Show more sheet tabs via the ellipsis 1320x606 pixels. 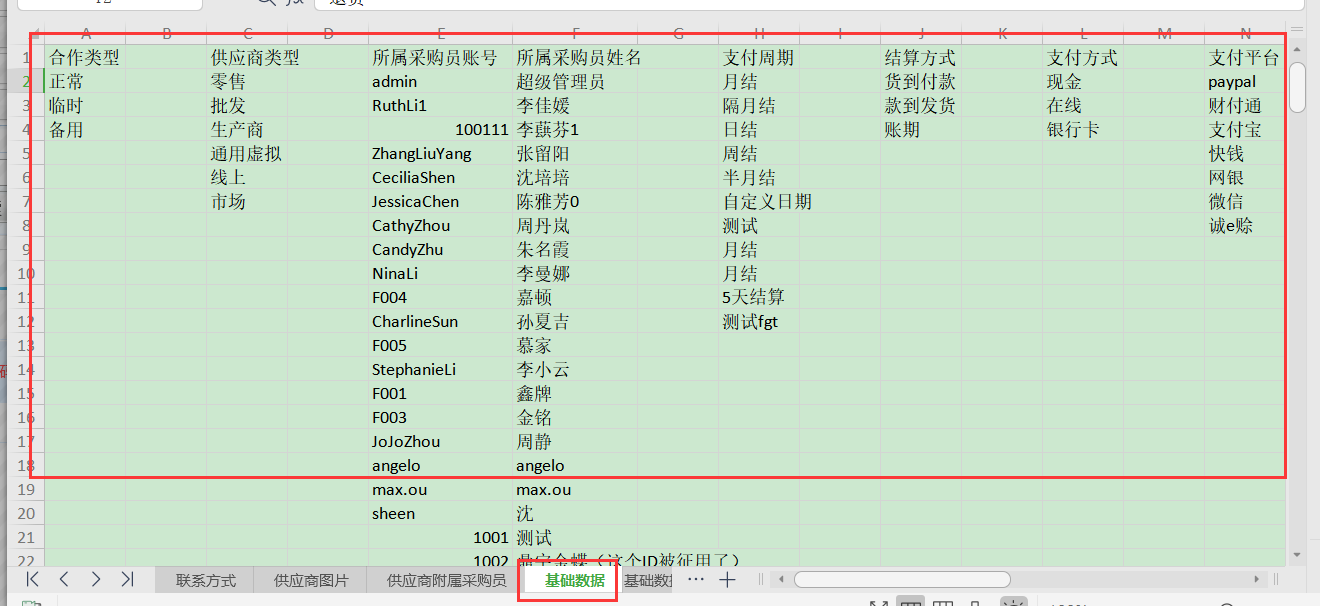click(696, 579)
